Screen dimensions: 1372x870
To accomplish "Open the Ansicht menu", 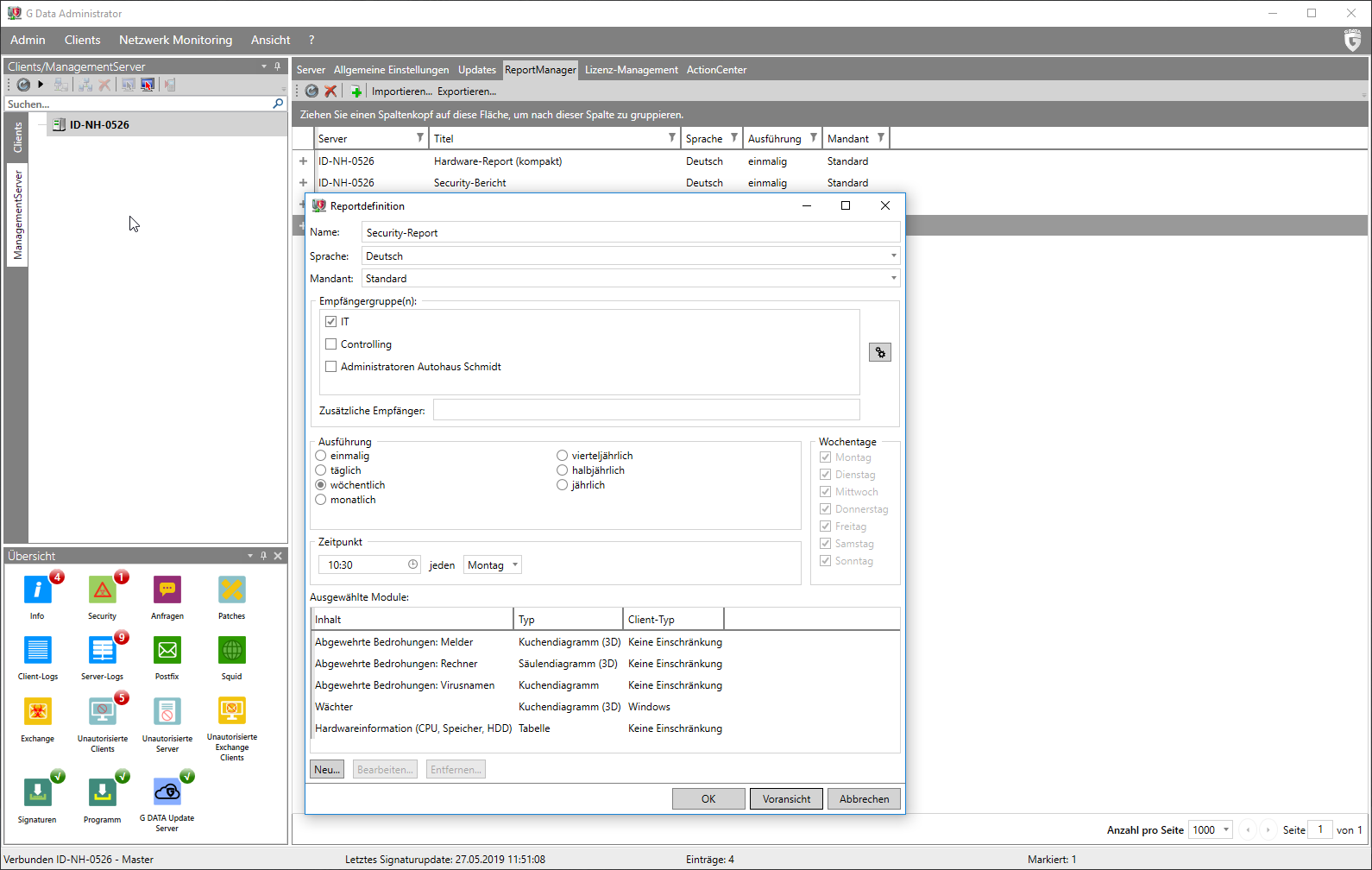I will 270,40.
